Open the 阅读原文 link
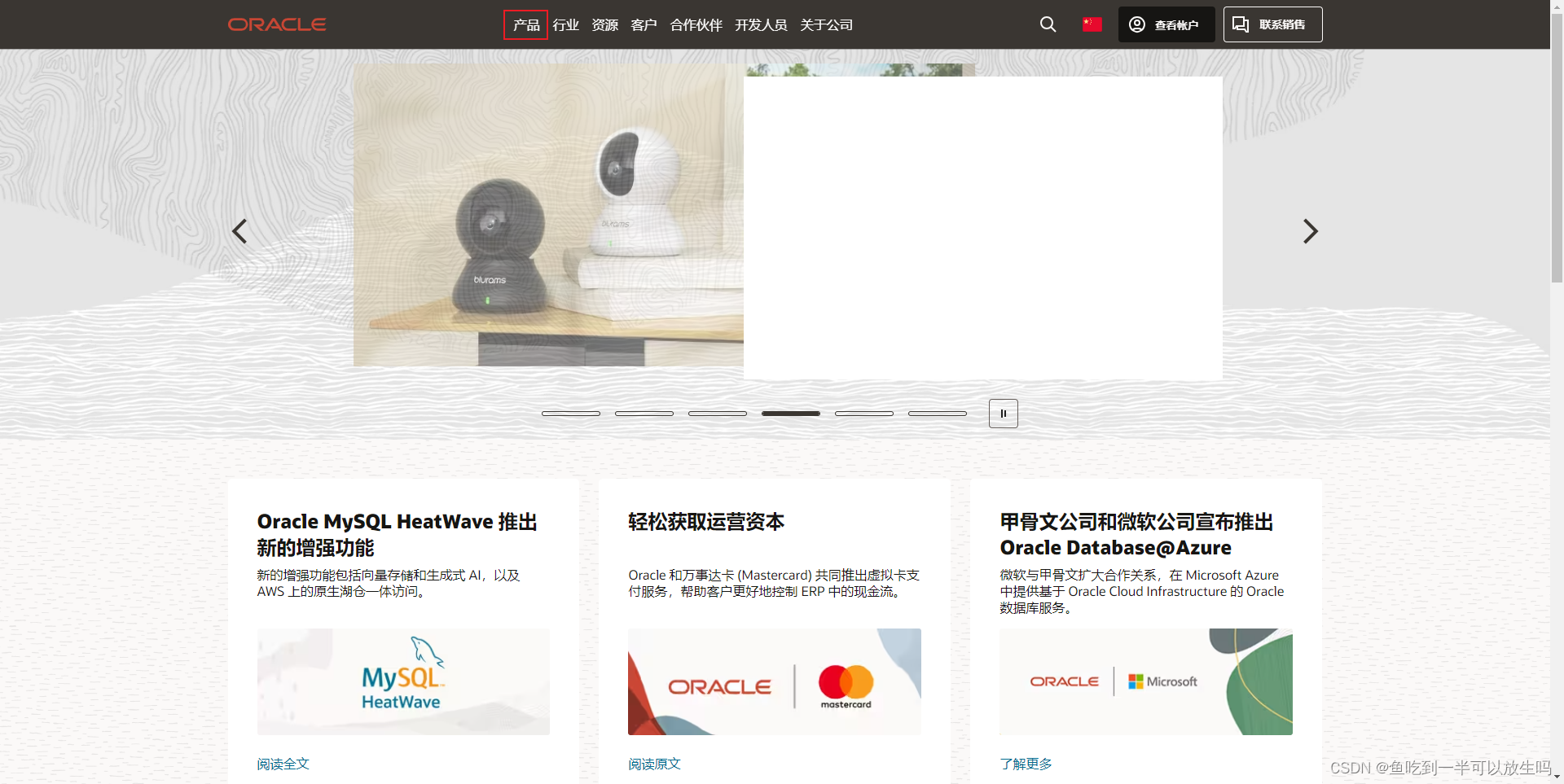The image size is (1564, 784). pos(655,764)
